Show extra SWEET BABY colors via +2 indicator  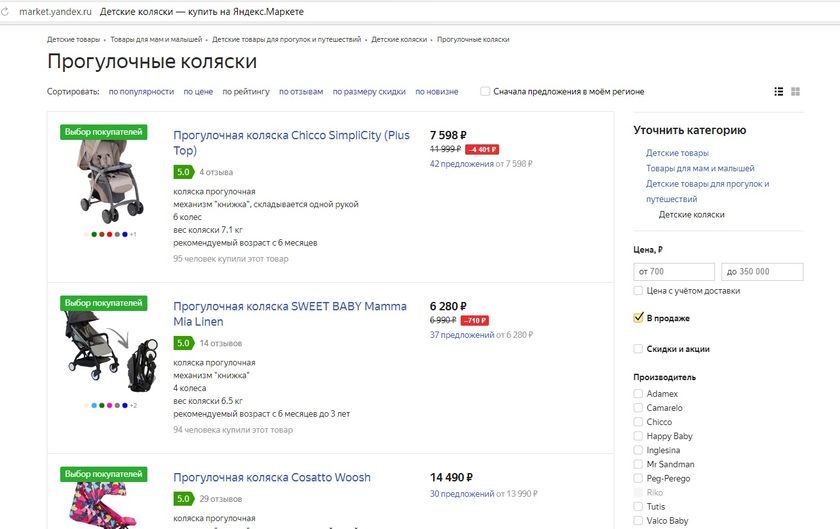tap(133, 405)
